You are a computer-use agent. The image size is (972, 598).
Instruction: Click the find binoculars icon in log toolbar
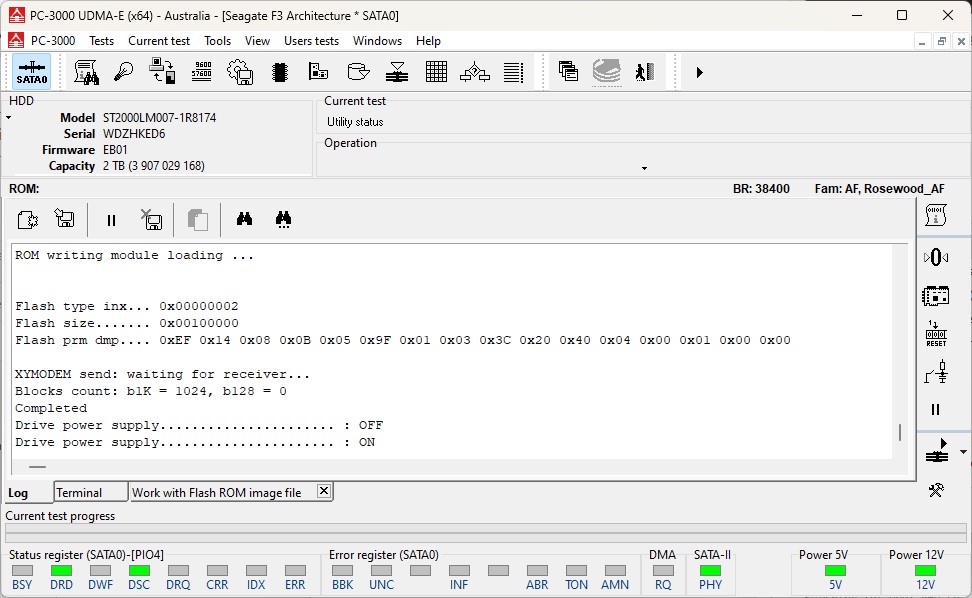(244, 220)
